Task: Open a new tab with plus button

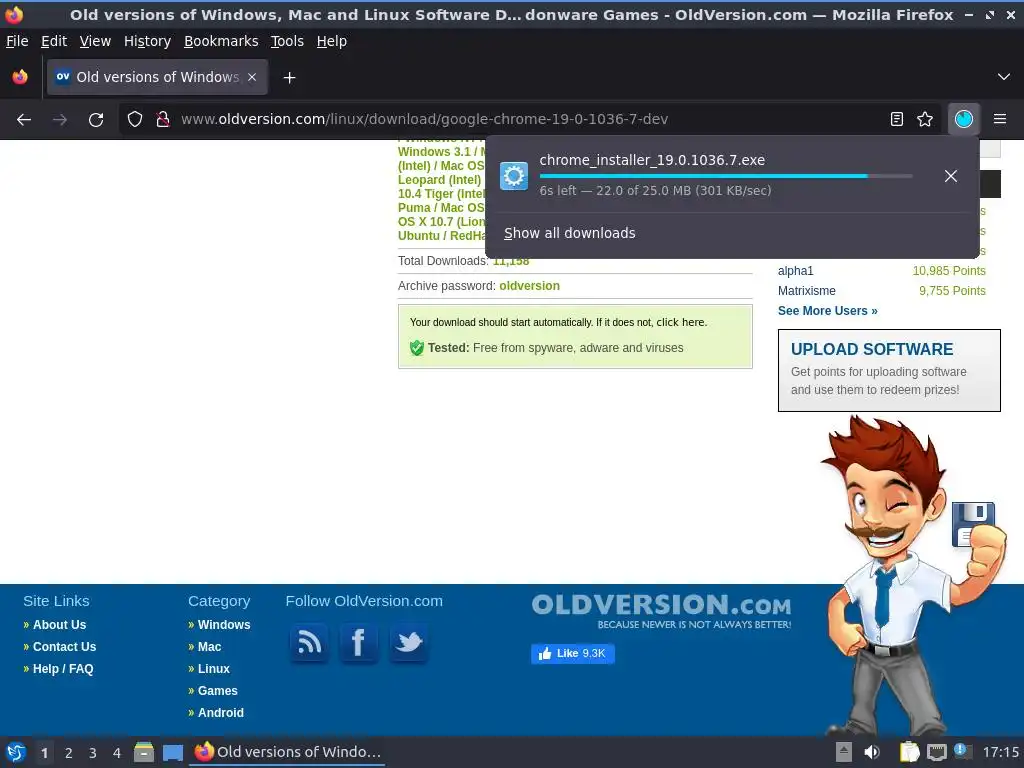Action: pos(289,78)
